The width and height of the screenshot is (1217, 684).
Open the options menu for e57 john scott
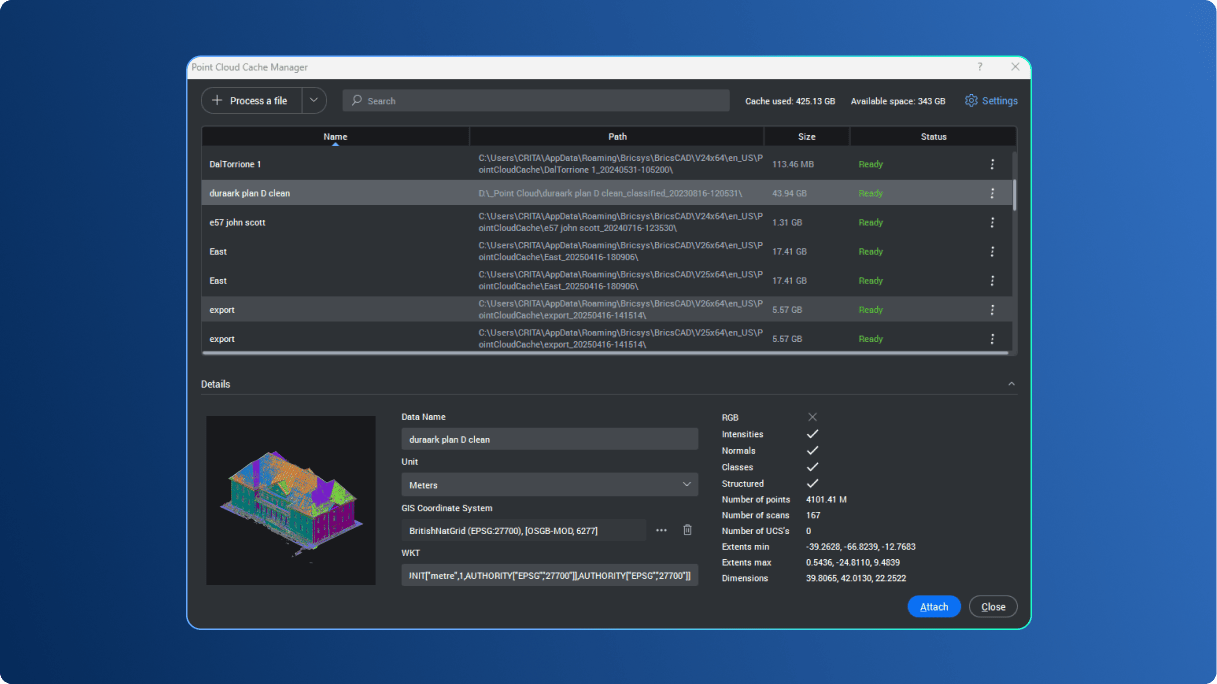992,222
